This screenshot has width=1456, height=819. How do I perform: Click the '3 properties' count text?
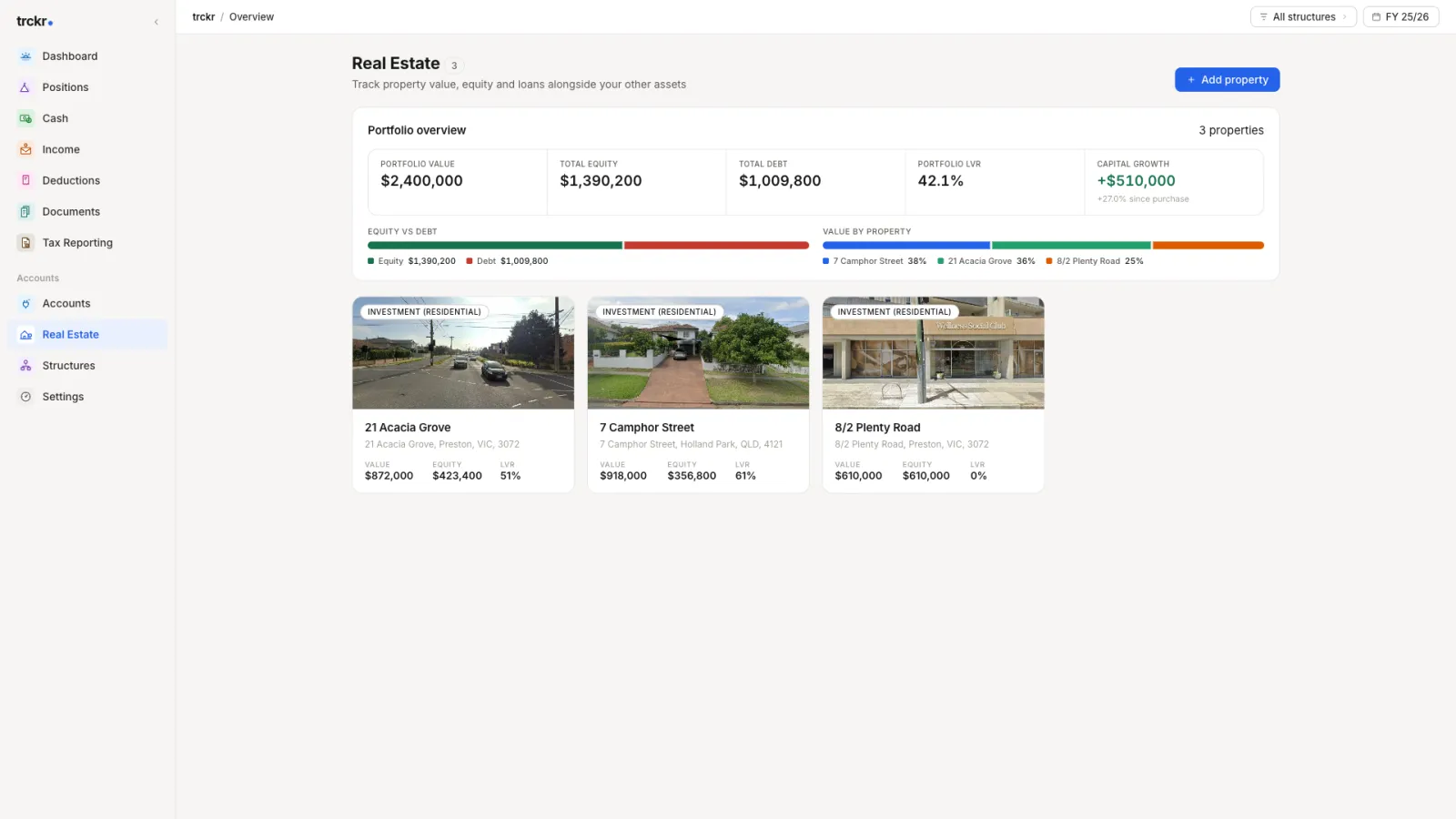point(1230,130)
